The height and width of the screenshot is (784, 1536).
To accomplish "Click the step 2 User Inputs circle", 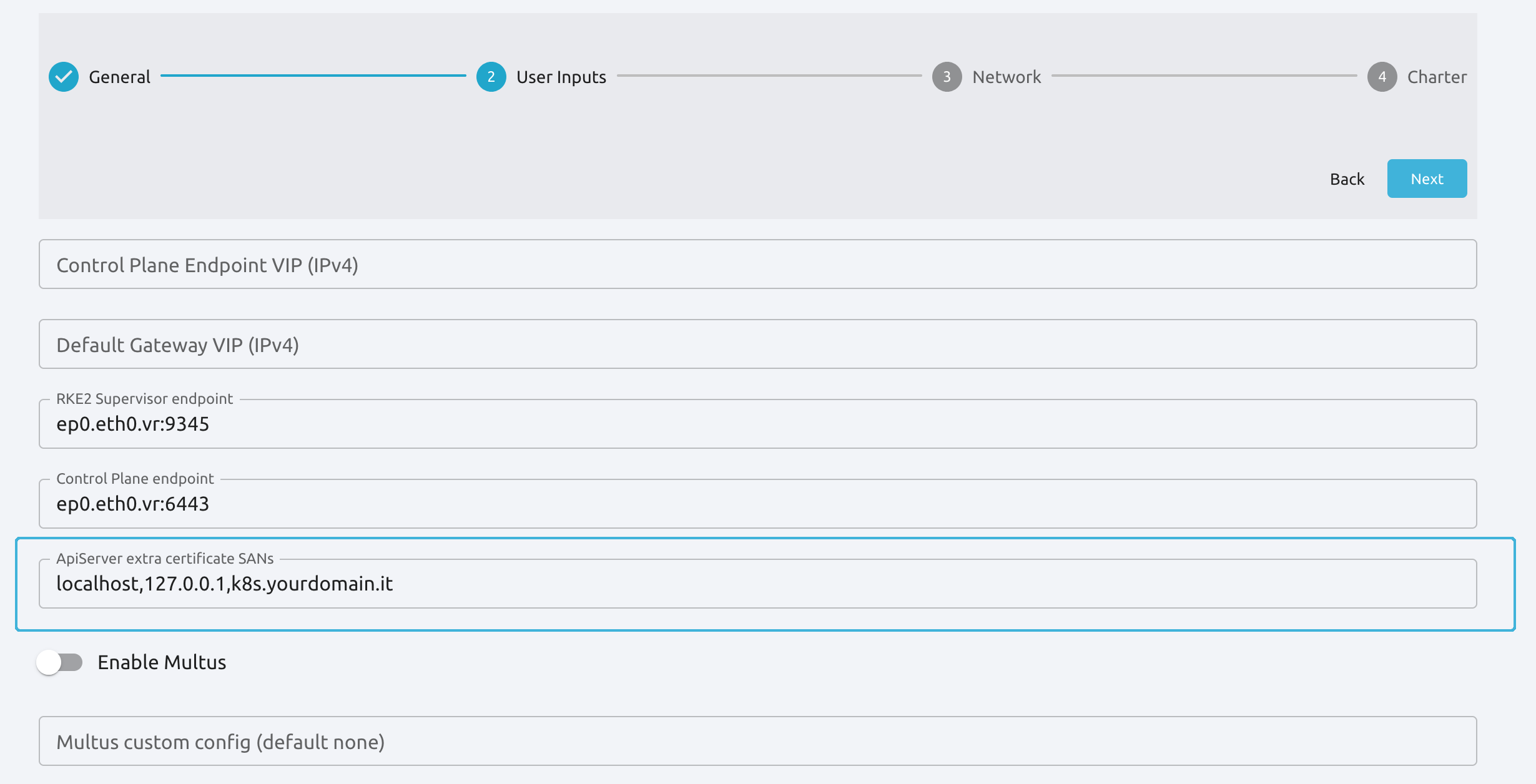I will tap(491, 77).
